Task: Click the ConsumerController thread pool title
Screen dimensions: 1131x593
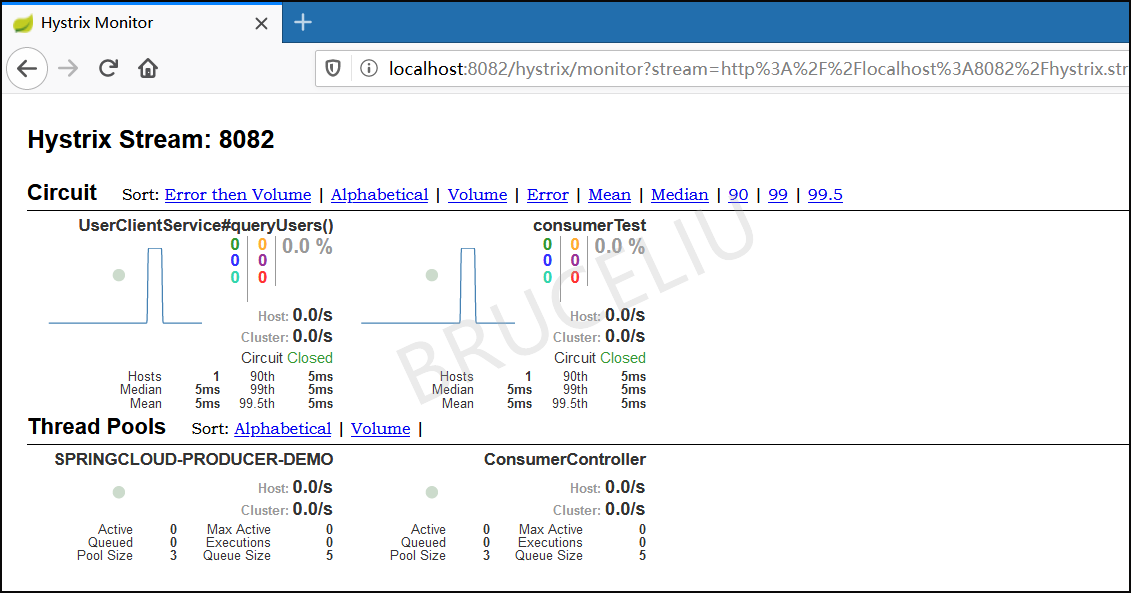Action: [x=565, y=460]
